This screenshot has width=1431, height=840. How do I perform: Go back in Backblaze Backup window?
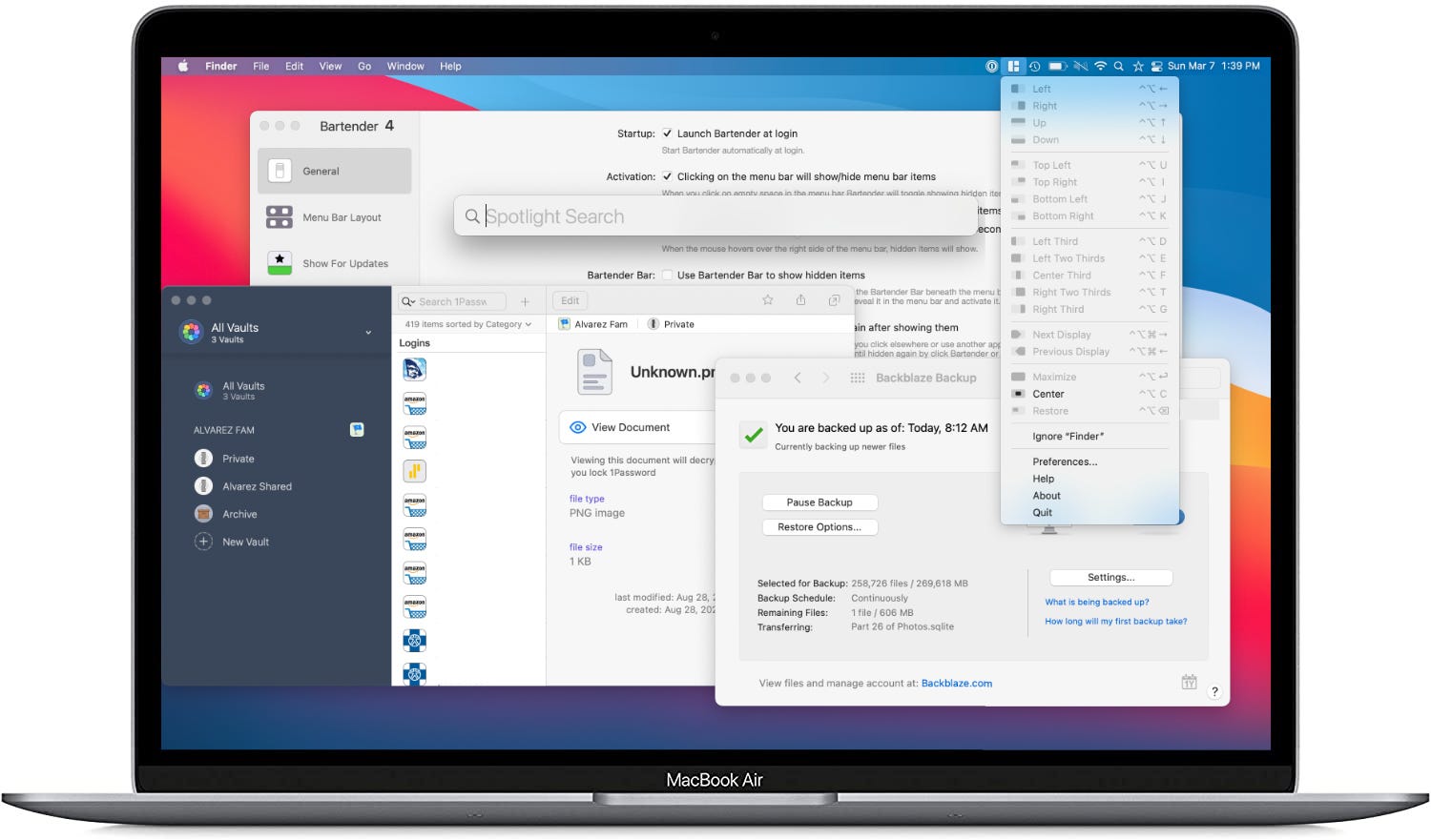tap(798, 378)
